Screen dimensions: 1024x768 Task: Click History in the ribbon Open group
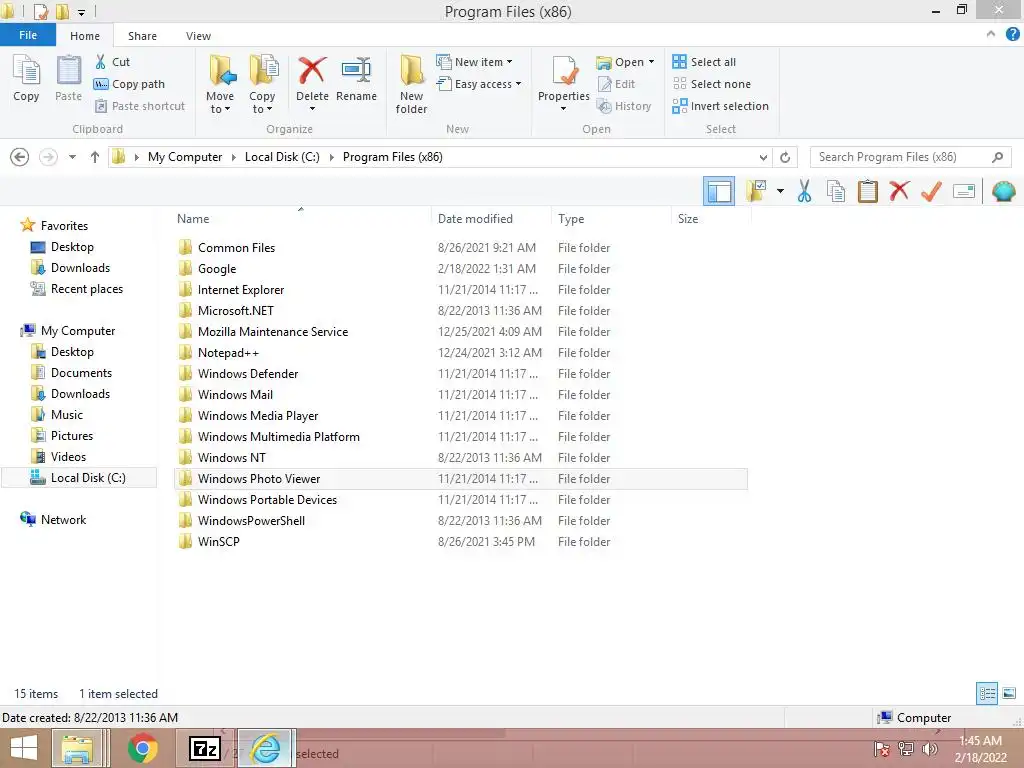(x=624, y=106)
